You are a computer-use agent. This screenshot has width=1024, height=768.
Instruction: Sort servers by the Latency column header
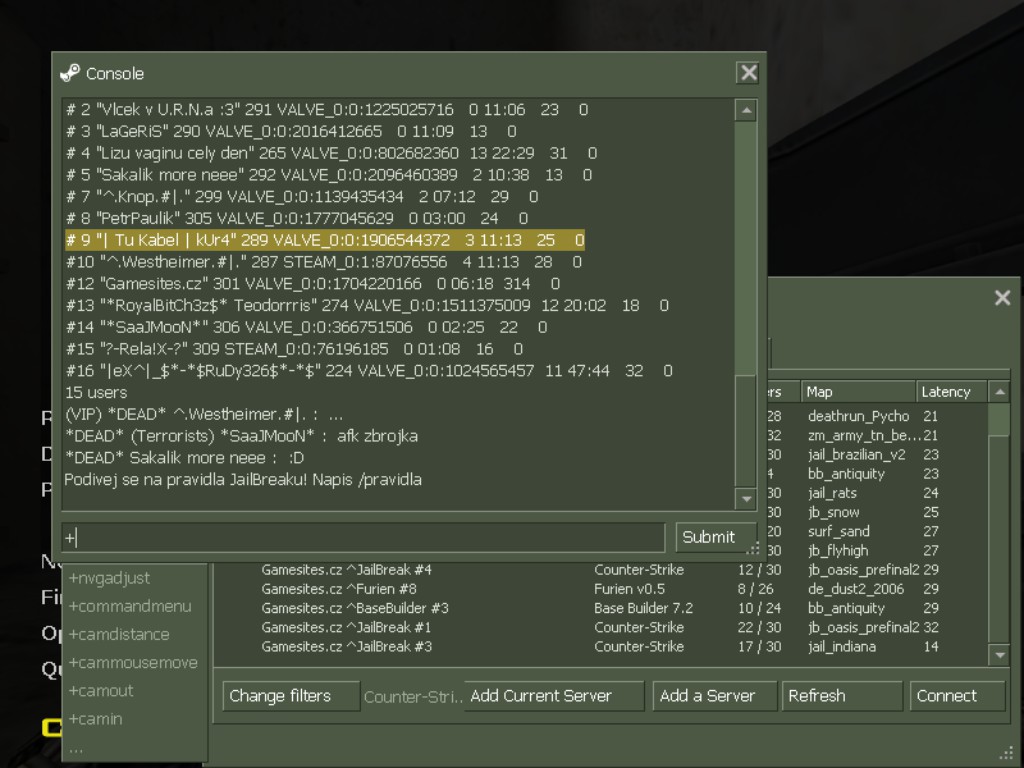point(952,392)
